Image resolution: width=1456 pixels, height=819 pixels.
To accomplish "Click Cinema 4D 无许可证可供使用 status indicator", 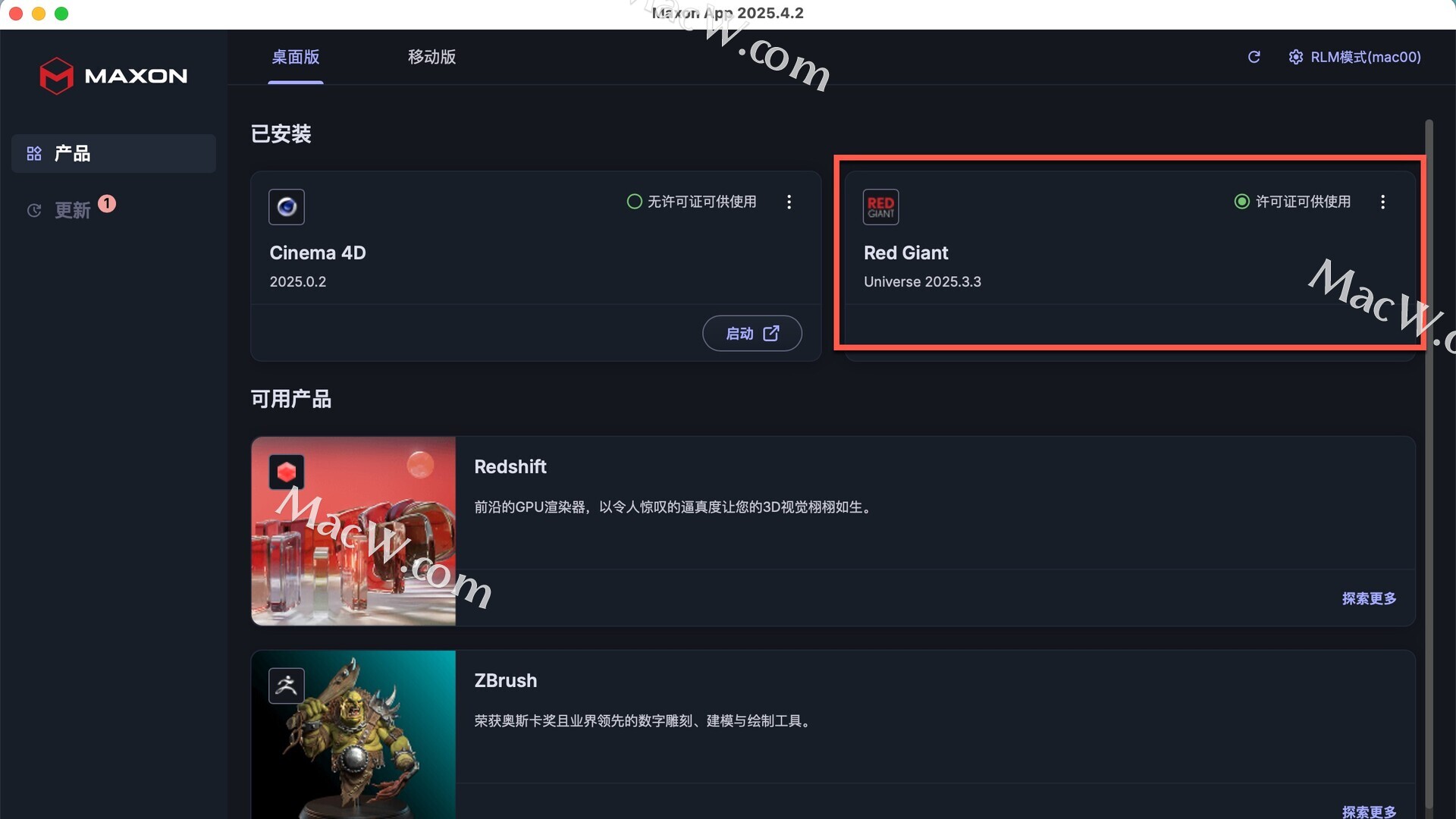I will (692, 202).
